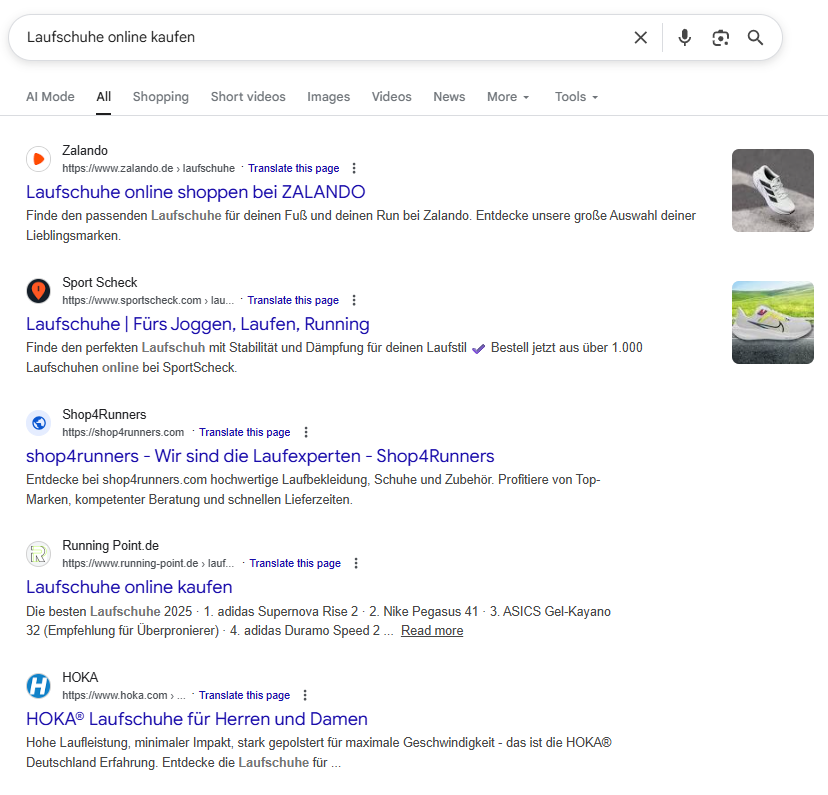Click Read more on the Running Point snippet

431,630
